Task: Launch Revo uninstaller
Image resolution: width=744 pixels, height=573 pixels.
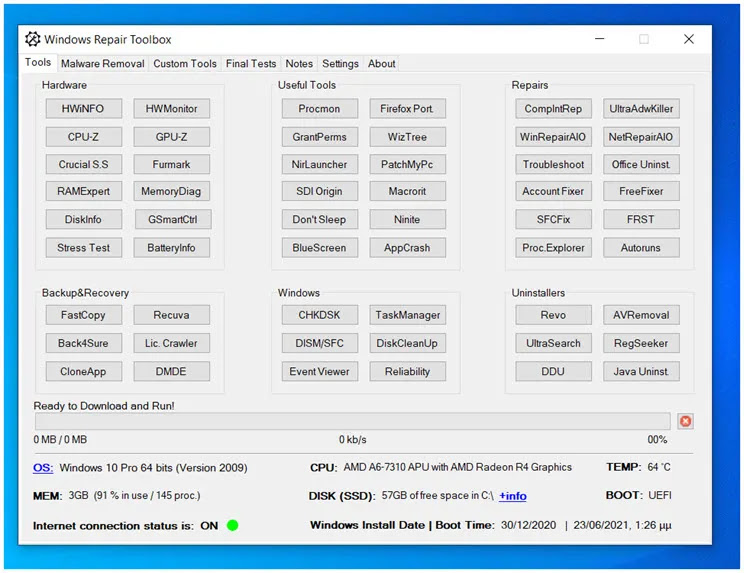Action: (x=553, y=315)
